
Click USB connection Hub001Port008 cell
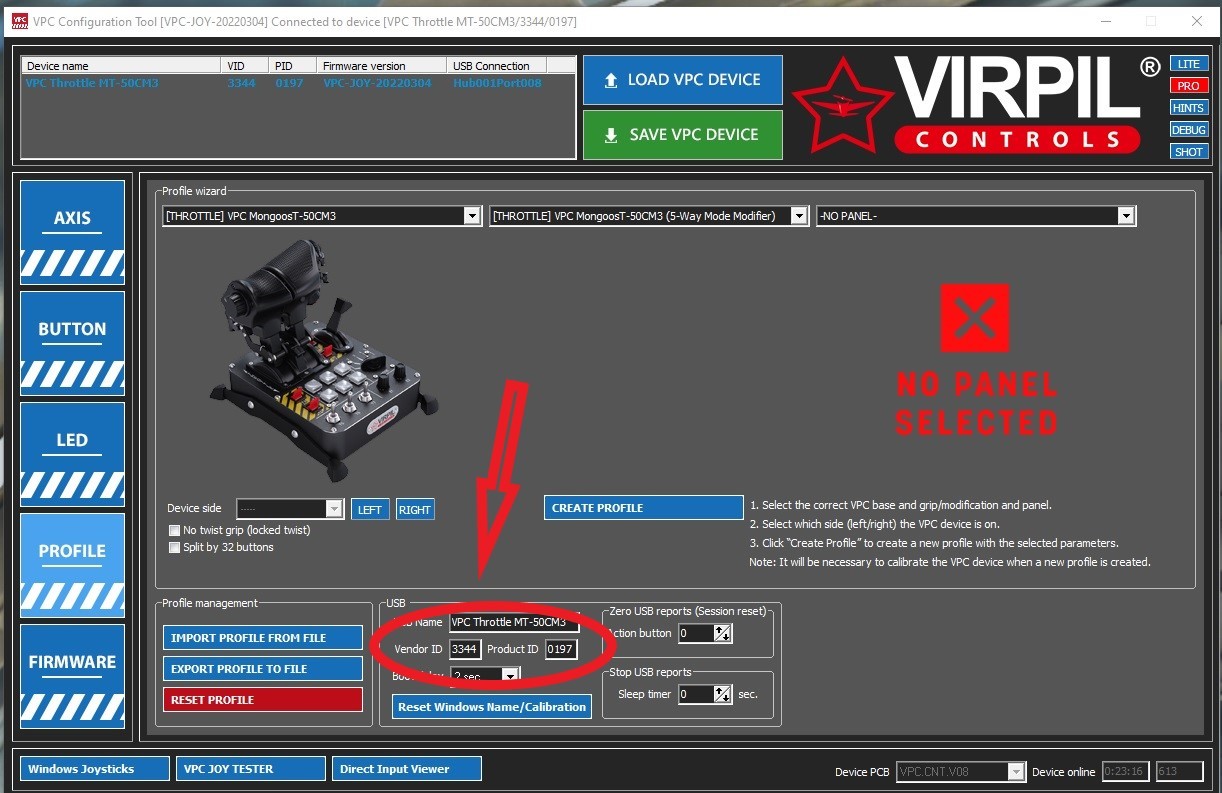click(x=497, y=83)
